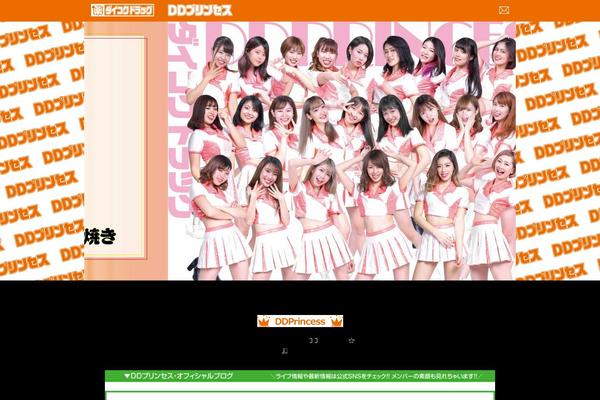
Task: Open the mail envelope contact icon
Action: [504, 10]
